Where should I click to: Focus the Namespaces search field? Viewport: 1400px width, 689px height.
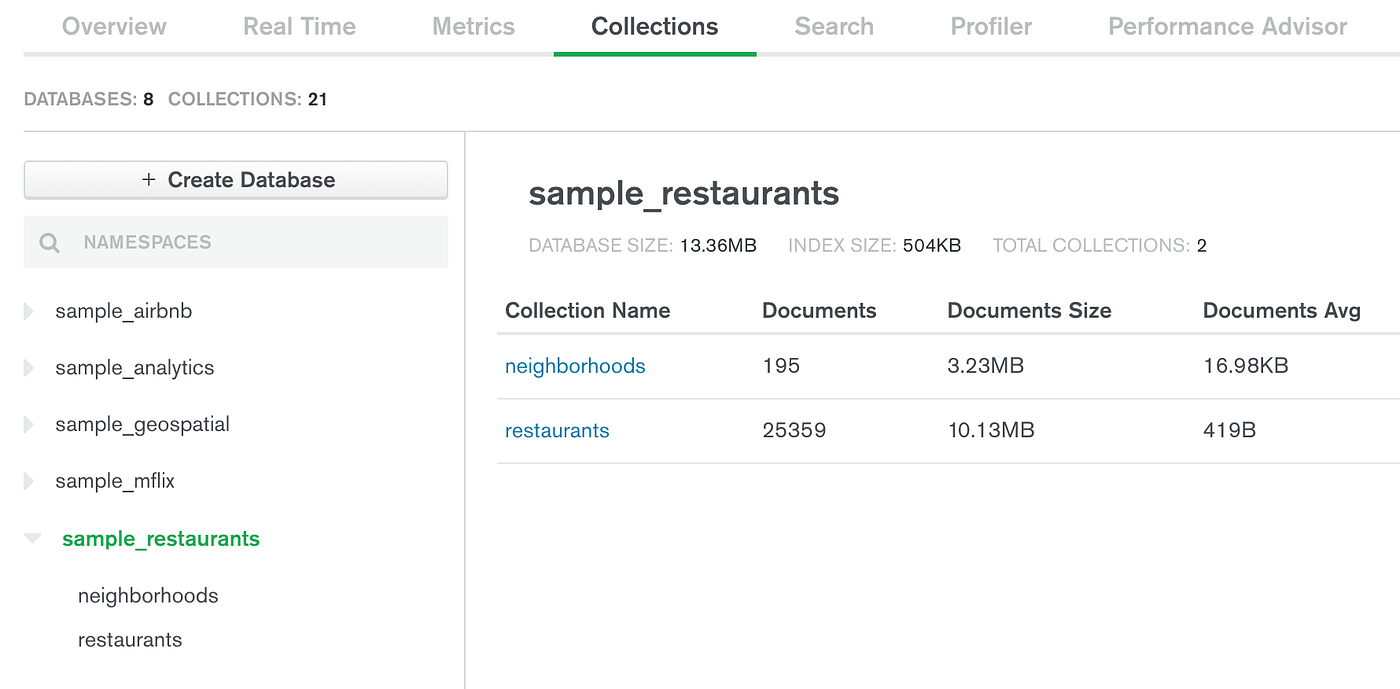coord(236,242)
